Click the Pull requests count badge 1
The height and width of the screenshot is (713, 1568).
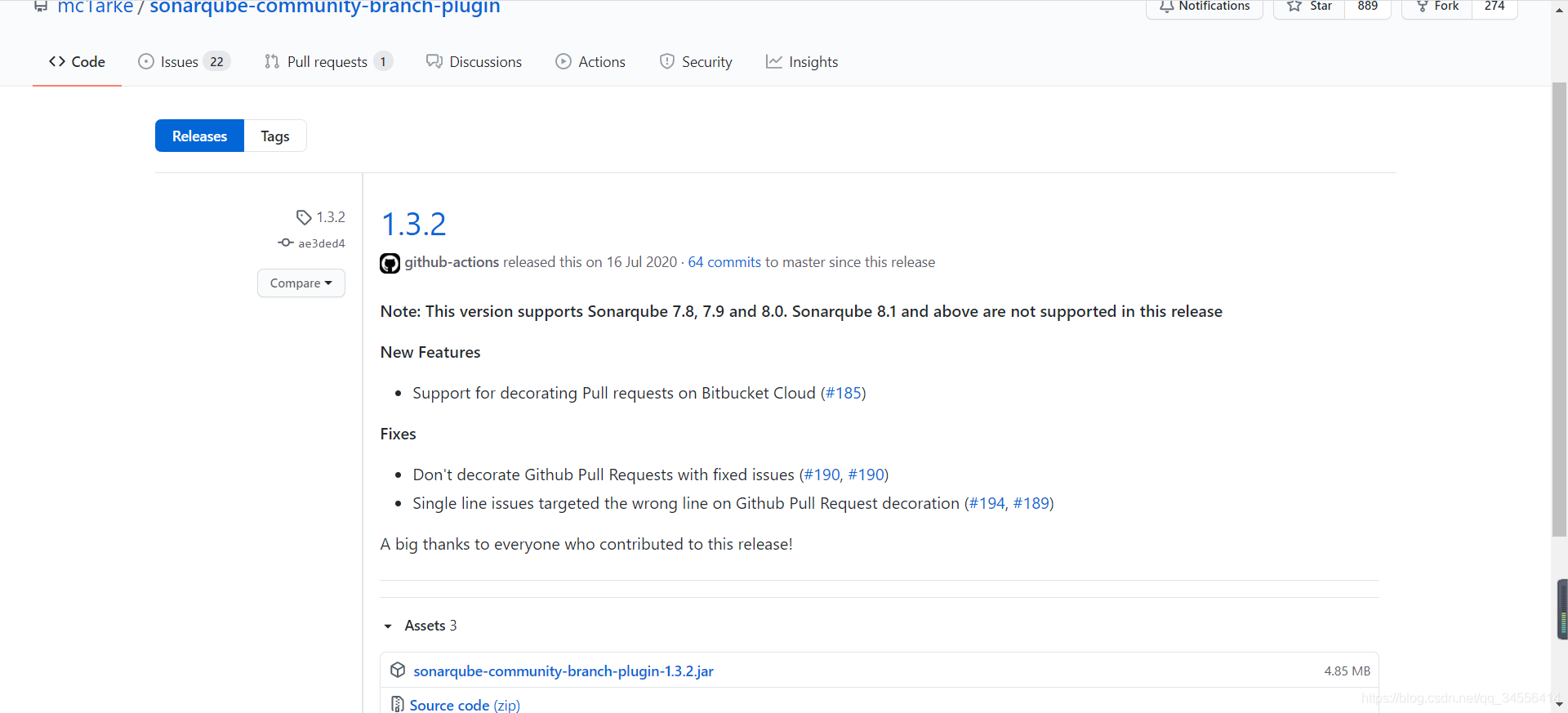pyautogui.click(x=383, y=62)
